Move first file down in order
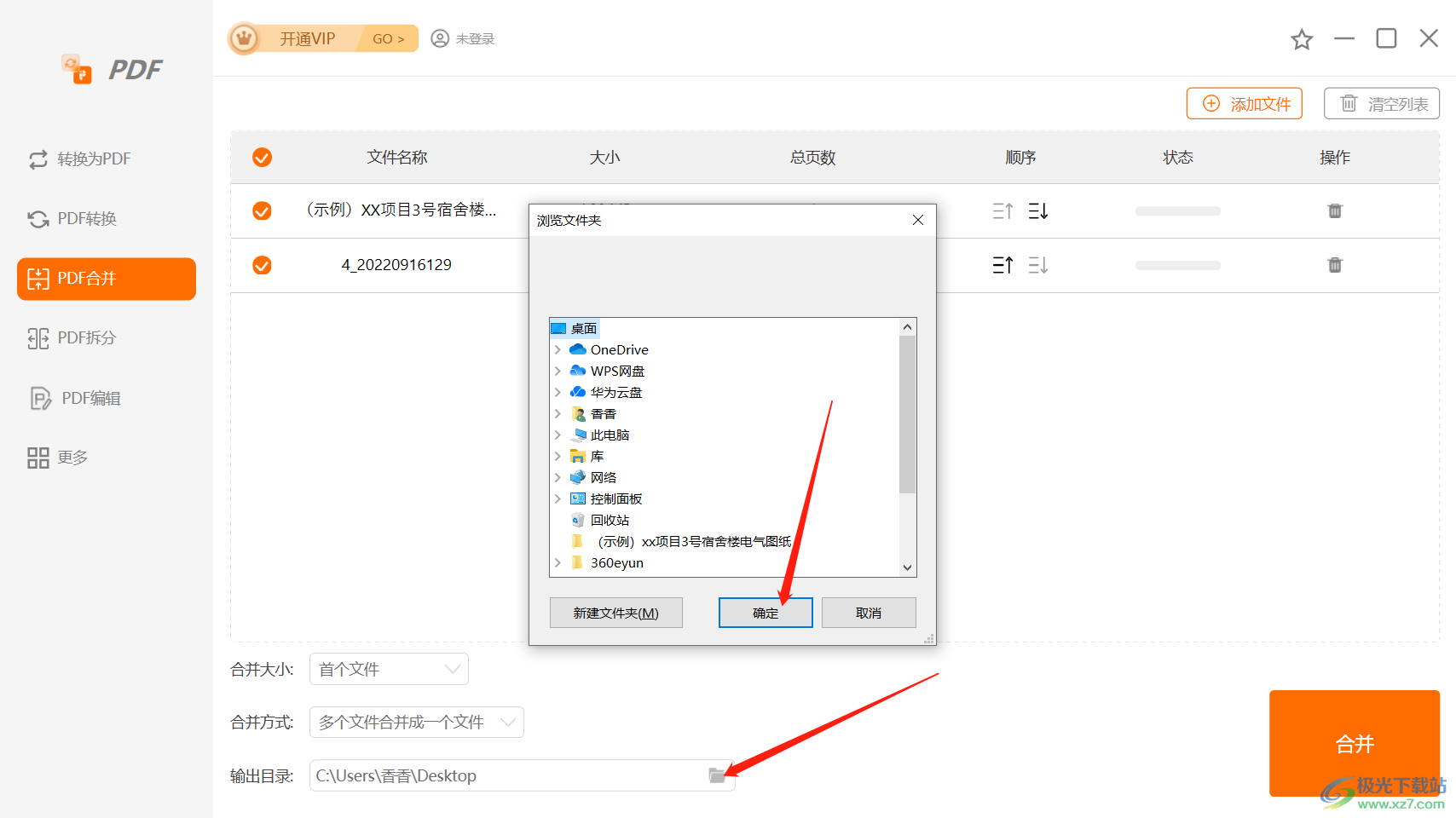 (1038, 210)
